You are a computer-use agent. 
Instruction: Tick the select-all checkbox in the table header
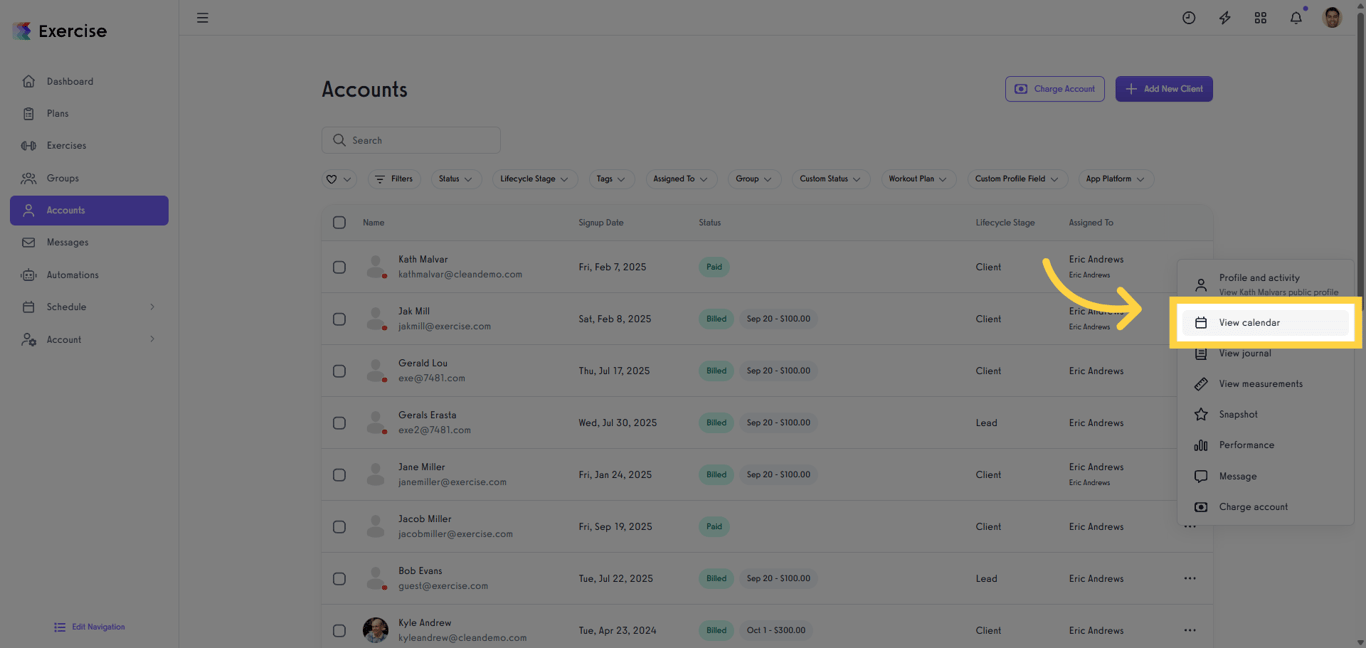pos(339,222)
